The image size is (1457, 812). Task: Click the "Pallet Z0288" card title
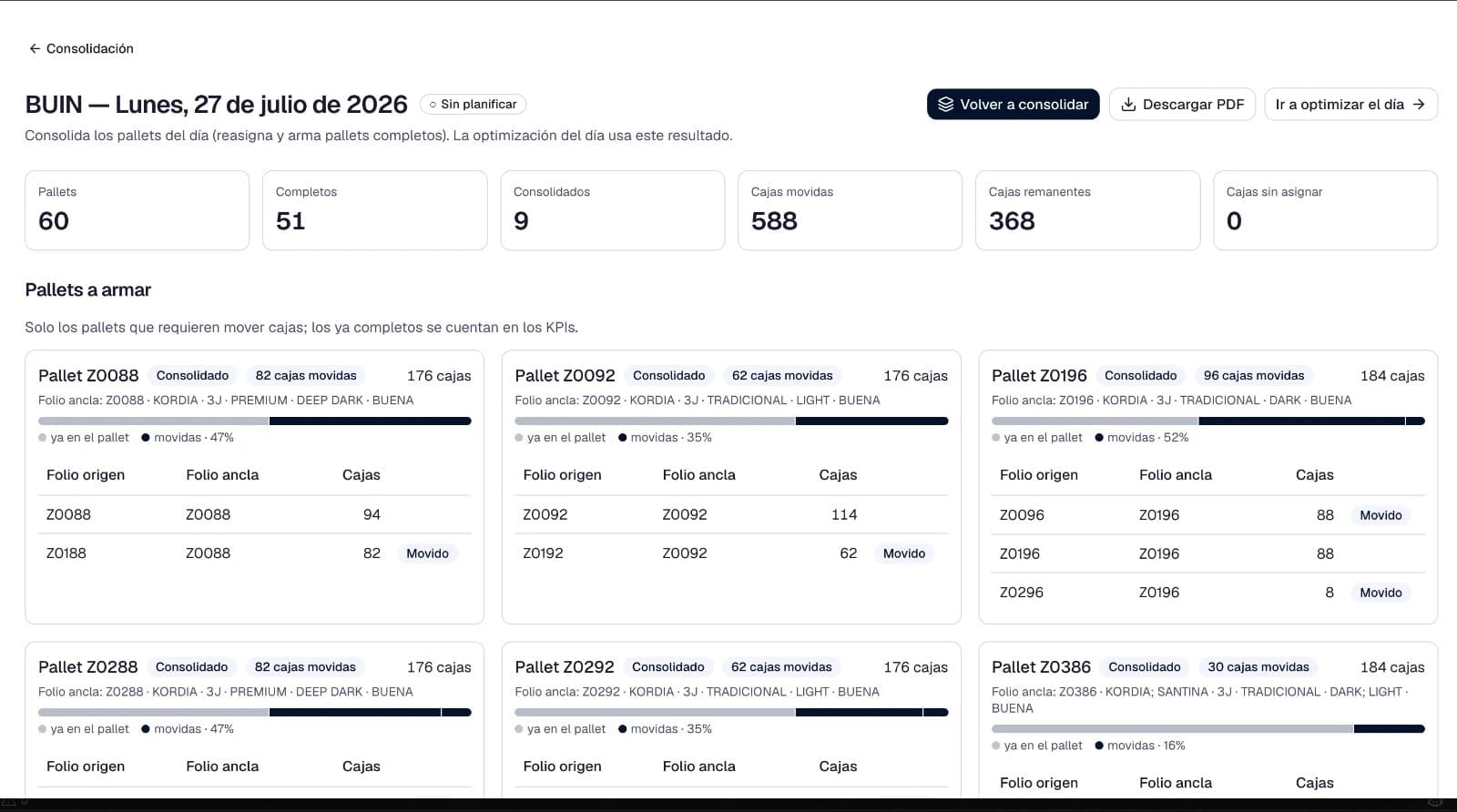pos(88,667)
